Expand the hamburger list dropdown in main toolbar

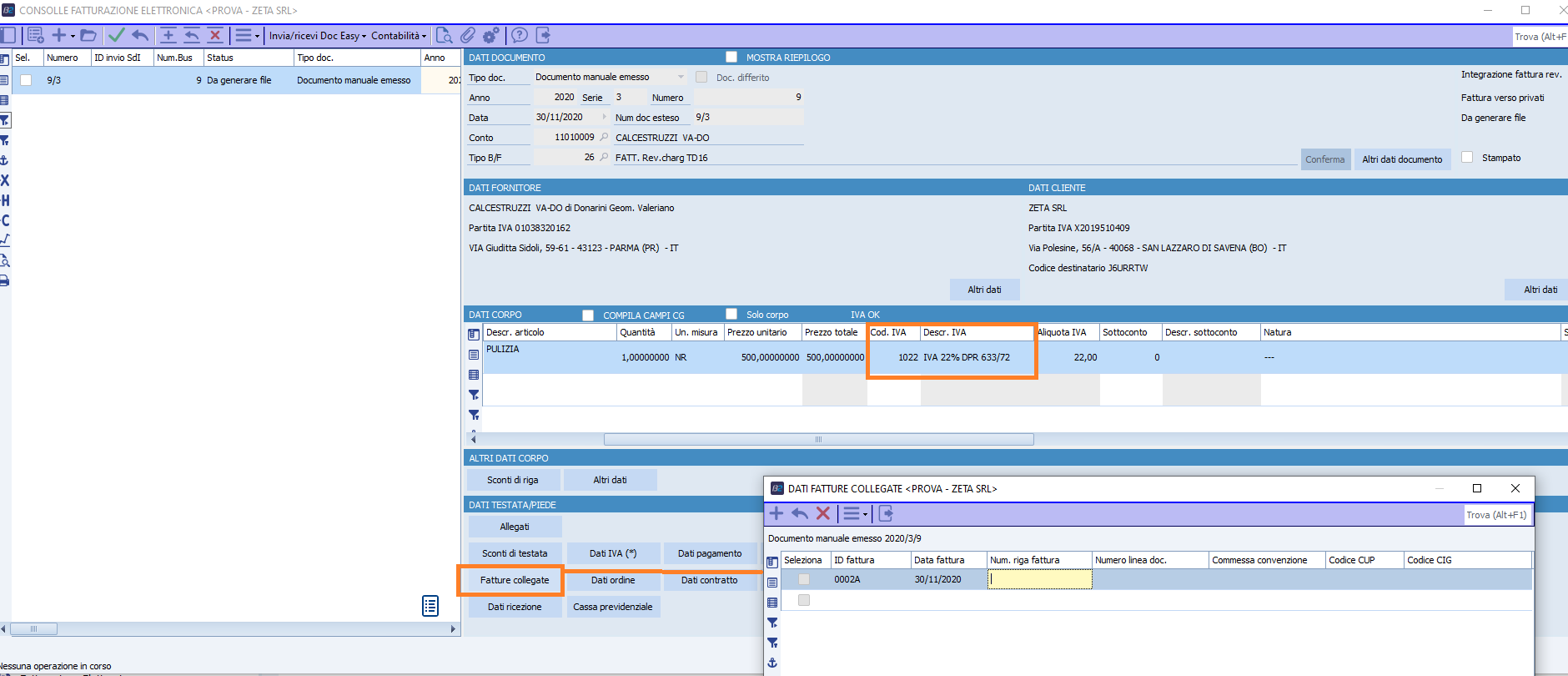coord(247,35)
